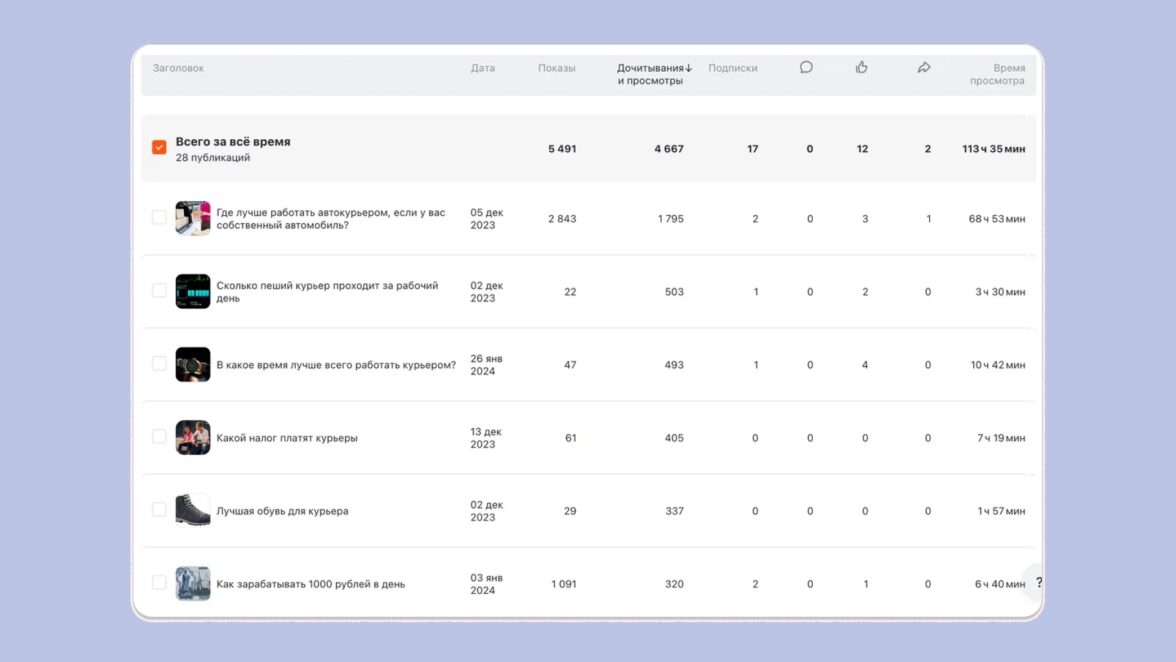Image resolution: width=1176 pixels, height=662 pixels.
Task: Check the box for Лучшая обувь для курьера
Action: tap(159, 510)
